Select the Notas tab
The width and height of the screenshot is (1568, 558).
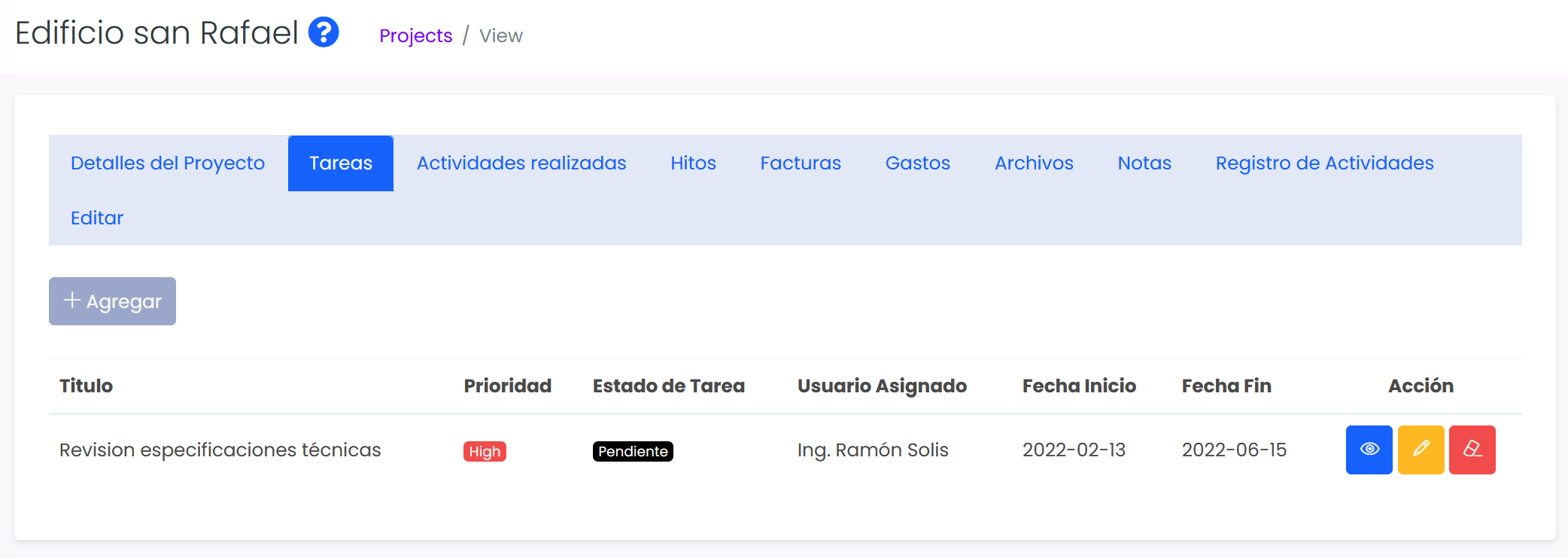(1144, 163)
